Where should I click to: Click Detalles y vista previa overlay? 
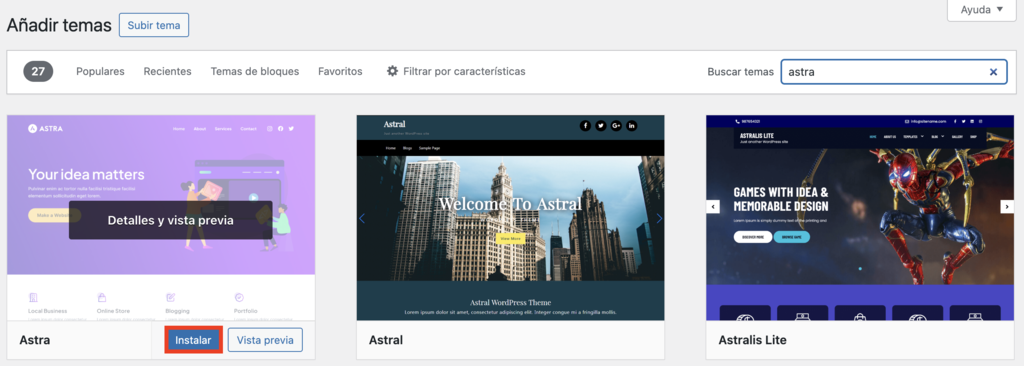click(x=170, y=220)
